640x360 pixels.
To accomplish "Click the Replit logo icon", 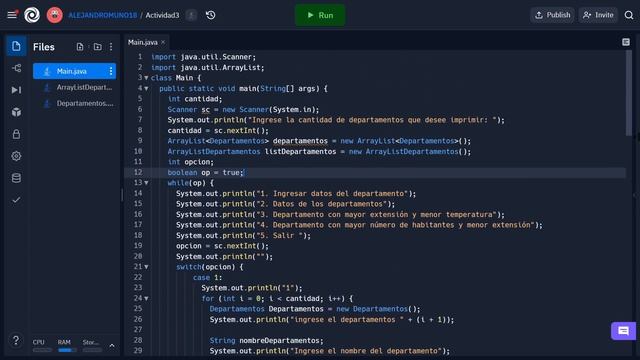I will click(x=32, y=15).
